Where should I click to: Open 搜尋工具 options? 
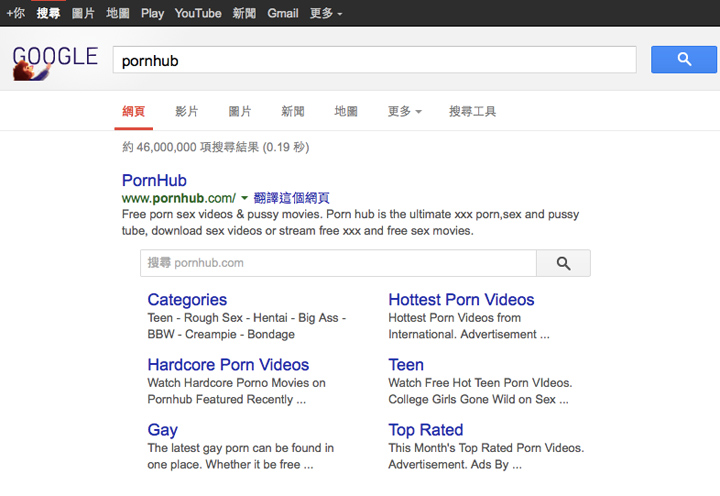point(472,111)
